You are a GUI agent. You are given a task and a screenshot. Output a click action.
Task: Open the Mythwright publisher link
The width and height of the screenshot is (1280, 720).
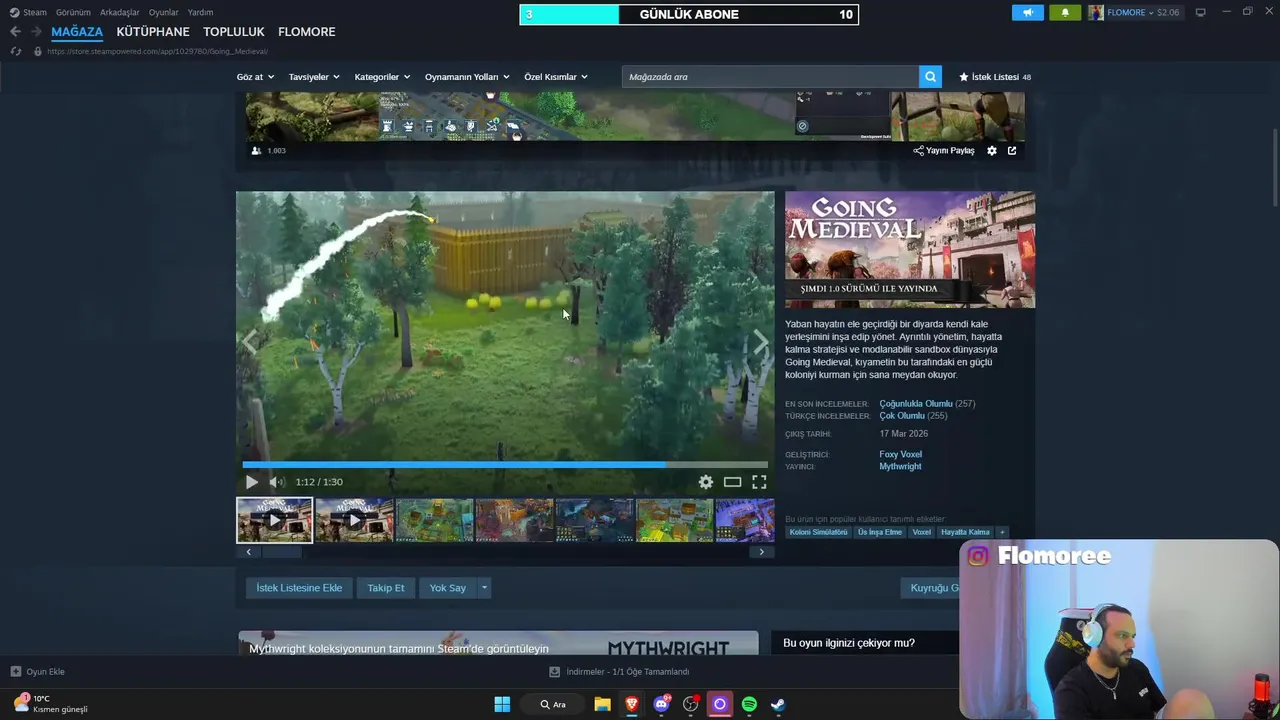[x=900, y=467]
